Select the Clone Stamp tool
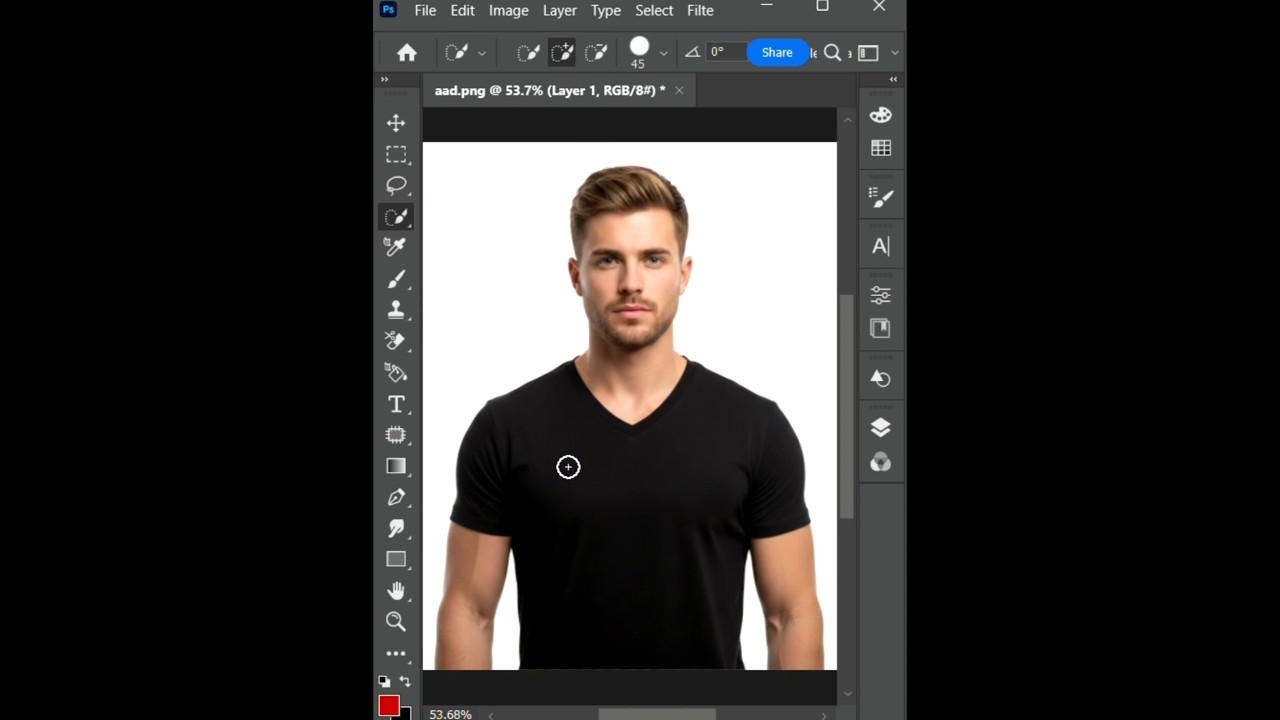The width and height of the screenshot is (1280, 720). (396, 310)
